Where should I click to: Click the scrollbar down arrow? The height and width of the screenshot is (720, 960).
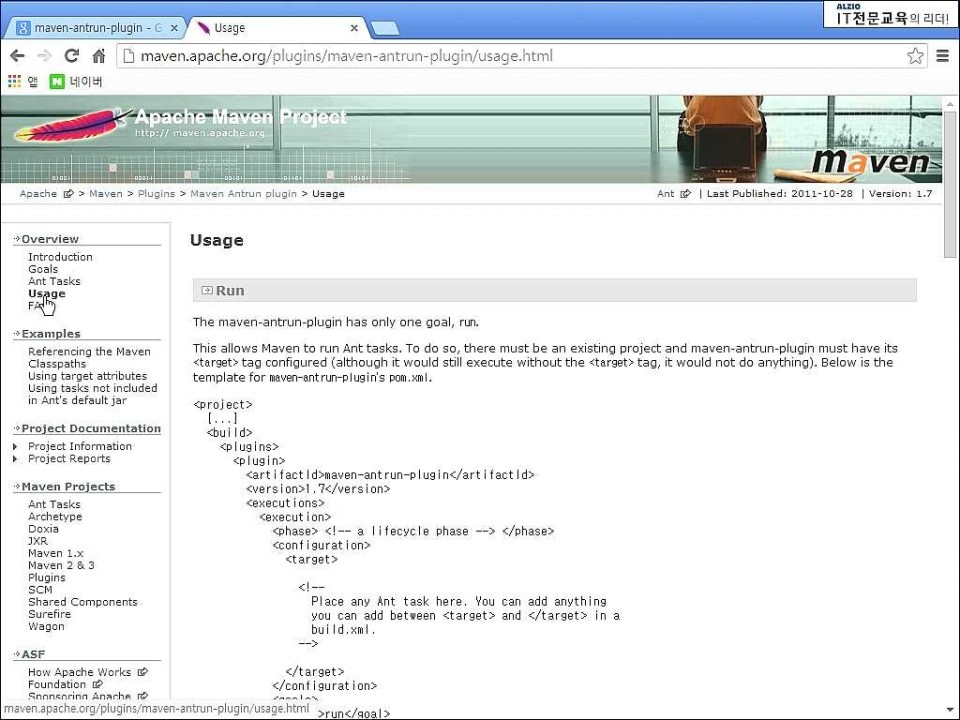pos(950,709)
